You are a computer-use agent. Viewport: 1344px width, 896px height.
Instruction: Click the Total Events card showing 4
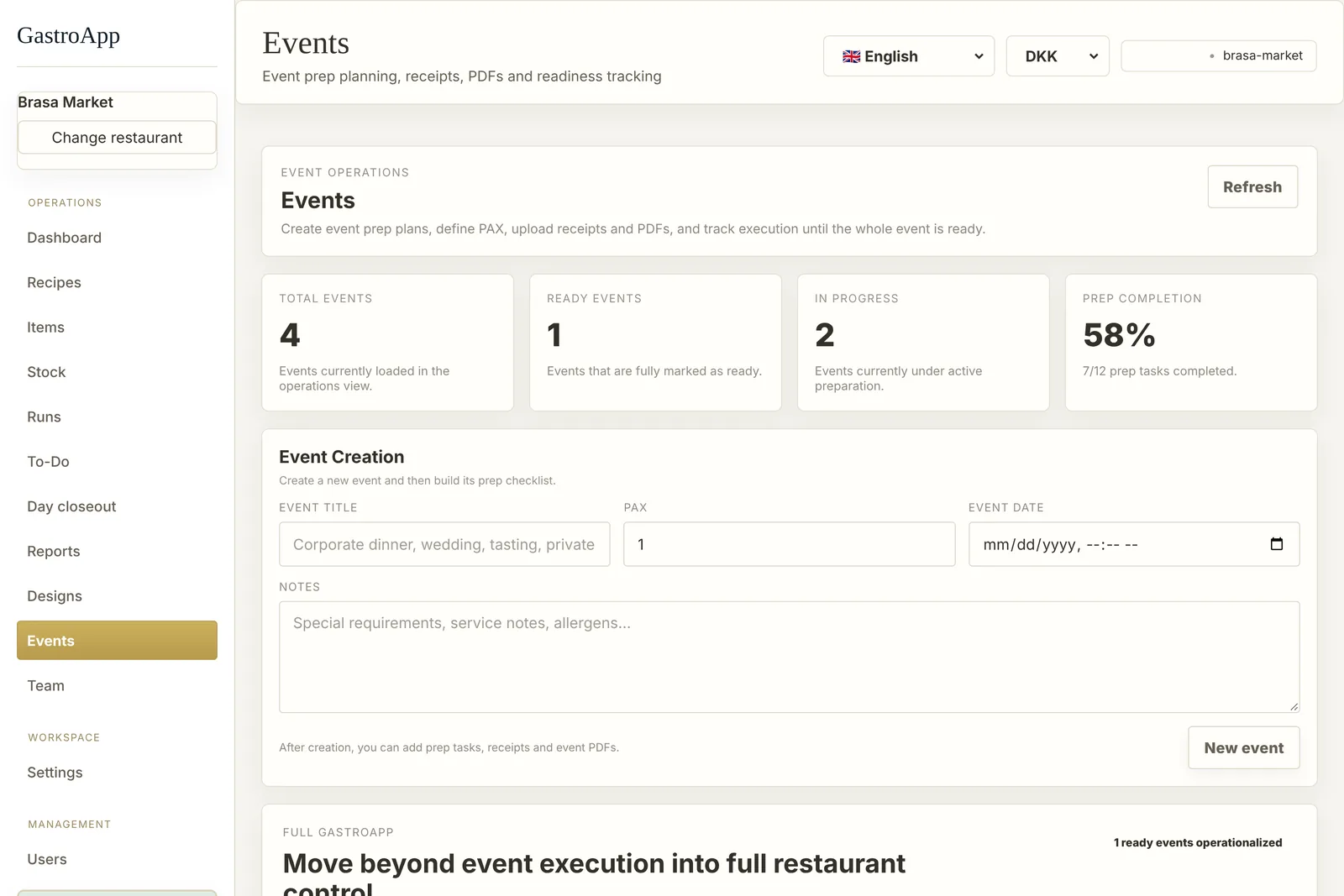[x=387, y=343]
